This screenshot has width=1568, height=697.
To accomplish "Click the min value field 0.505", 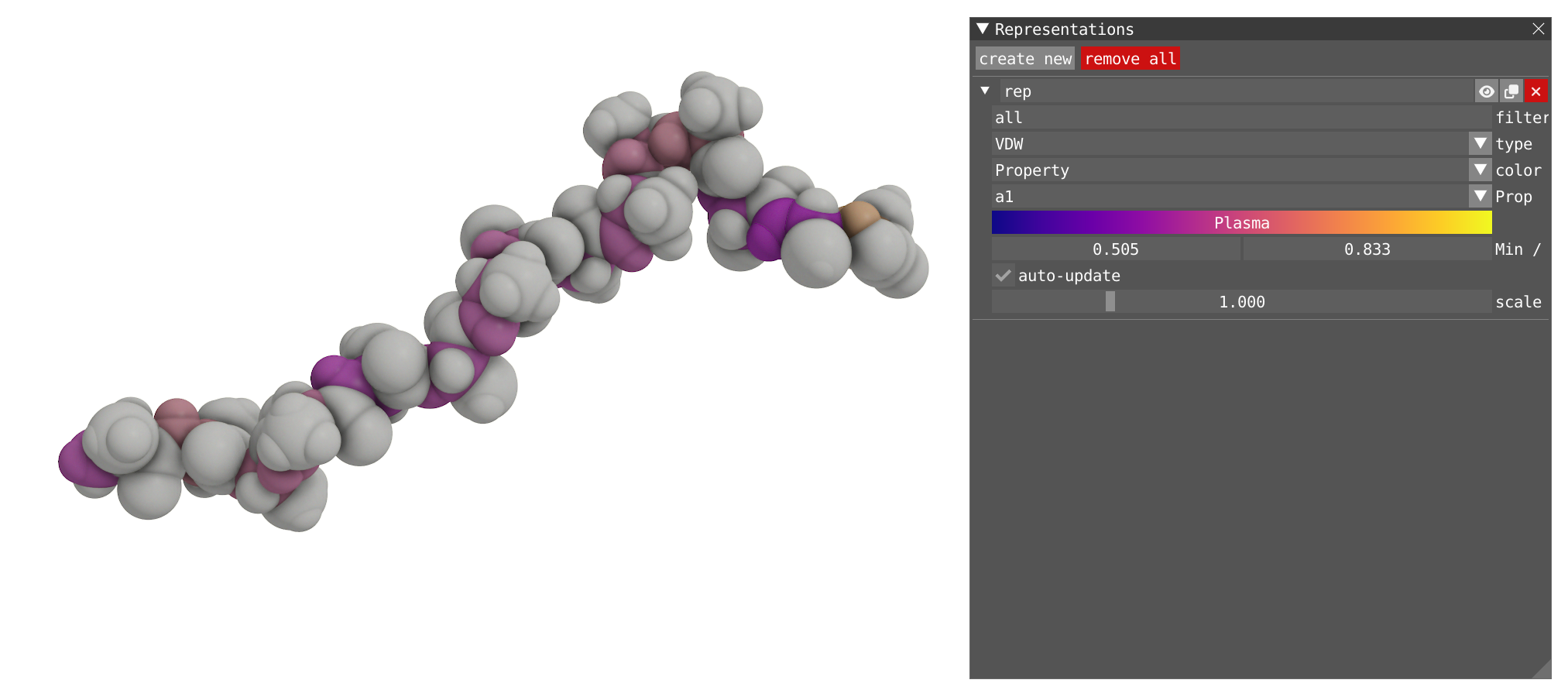I will pos(1116,249).
